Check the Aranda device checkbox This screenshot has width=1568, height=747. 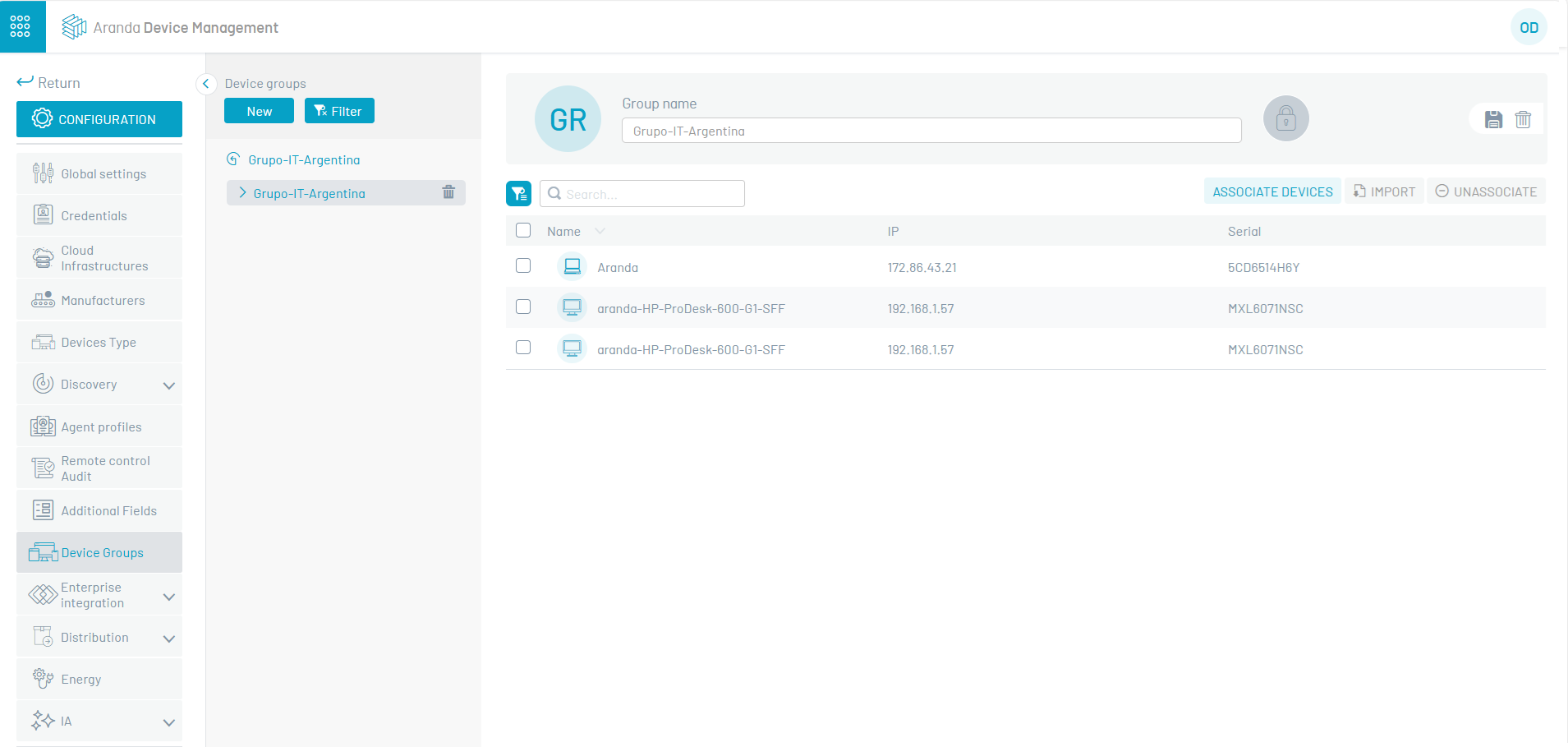point(523,265)
